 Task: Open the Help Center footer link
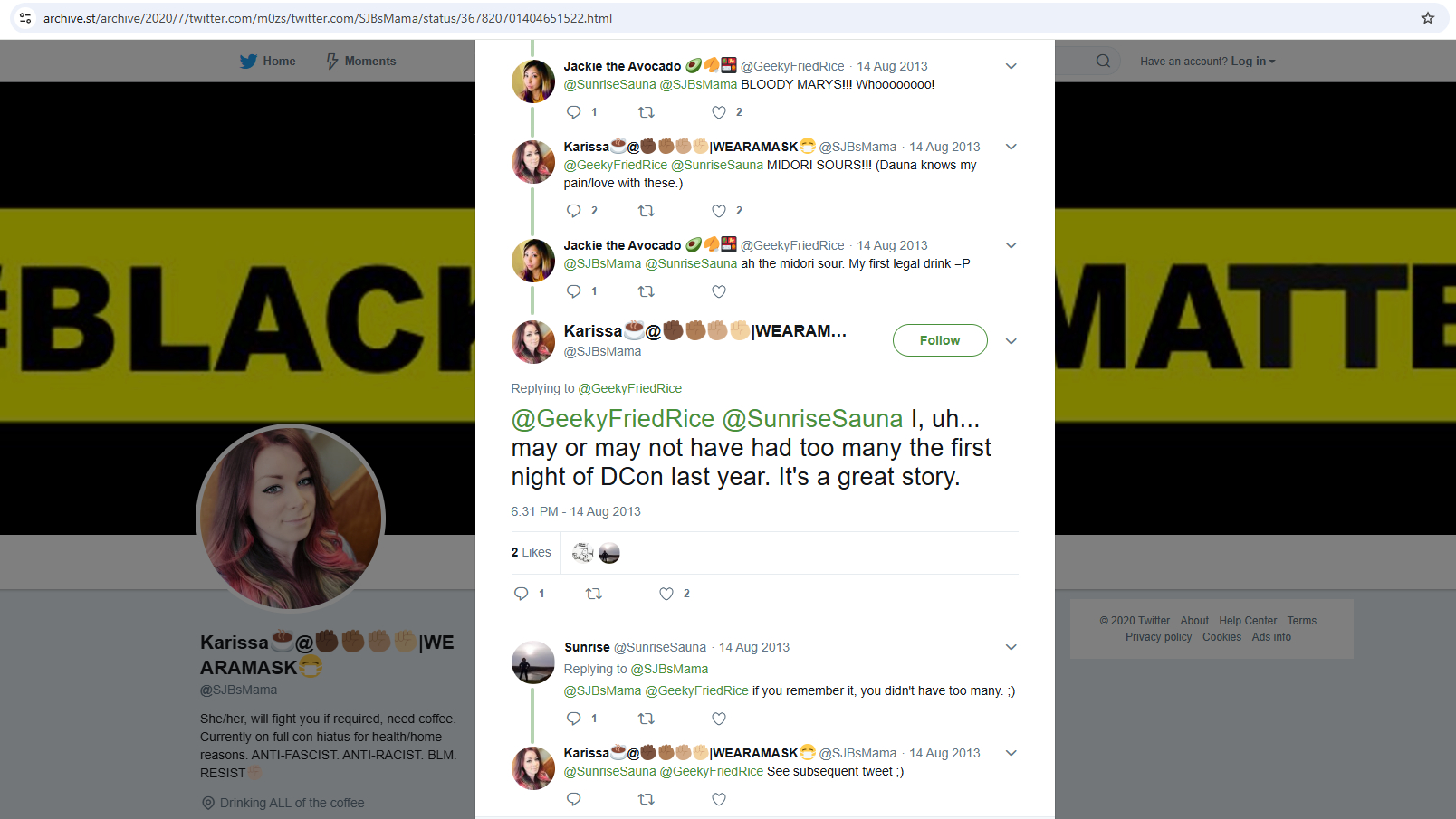[x=1248, y=621]
